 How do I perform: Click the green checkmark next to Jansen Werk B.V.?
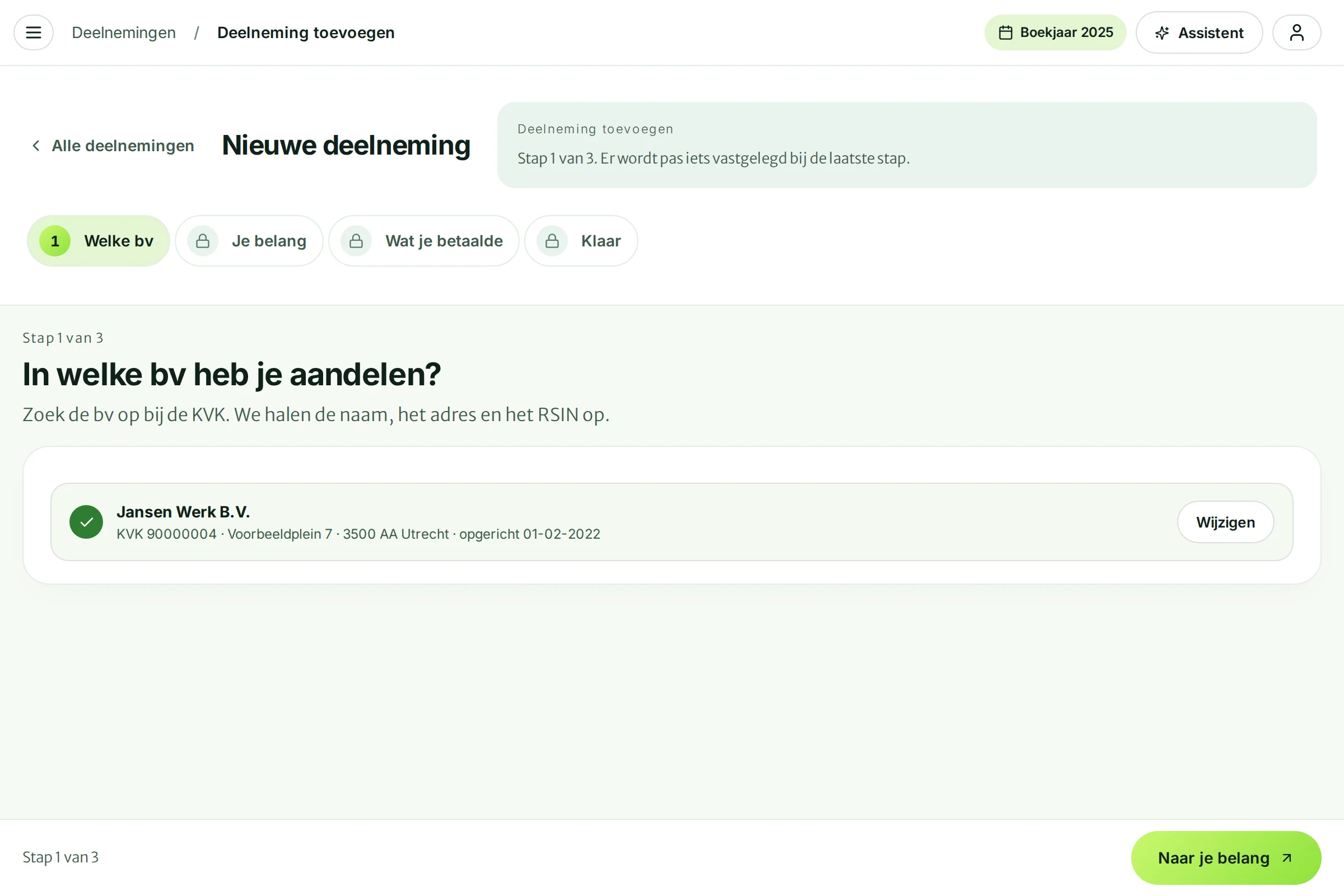click(86, 522)
